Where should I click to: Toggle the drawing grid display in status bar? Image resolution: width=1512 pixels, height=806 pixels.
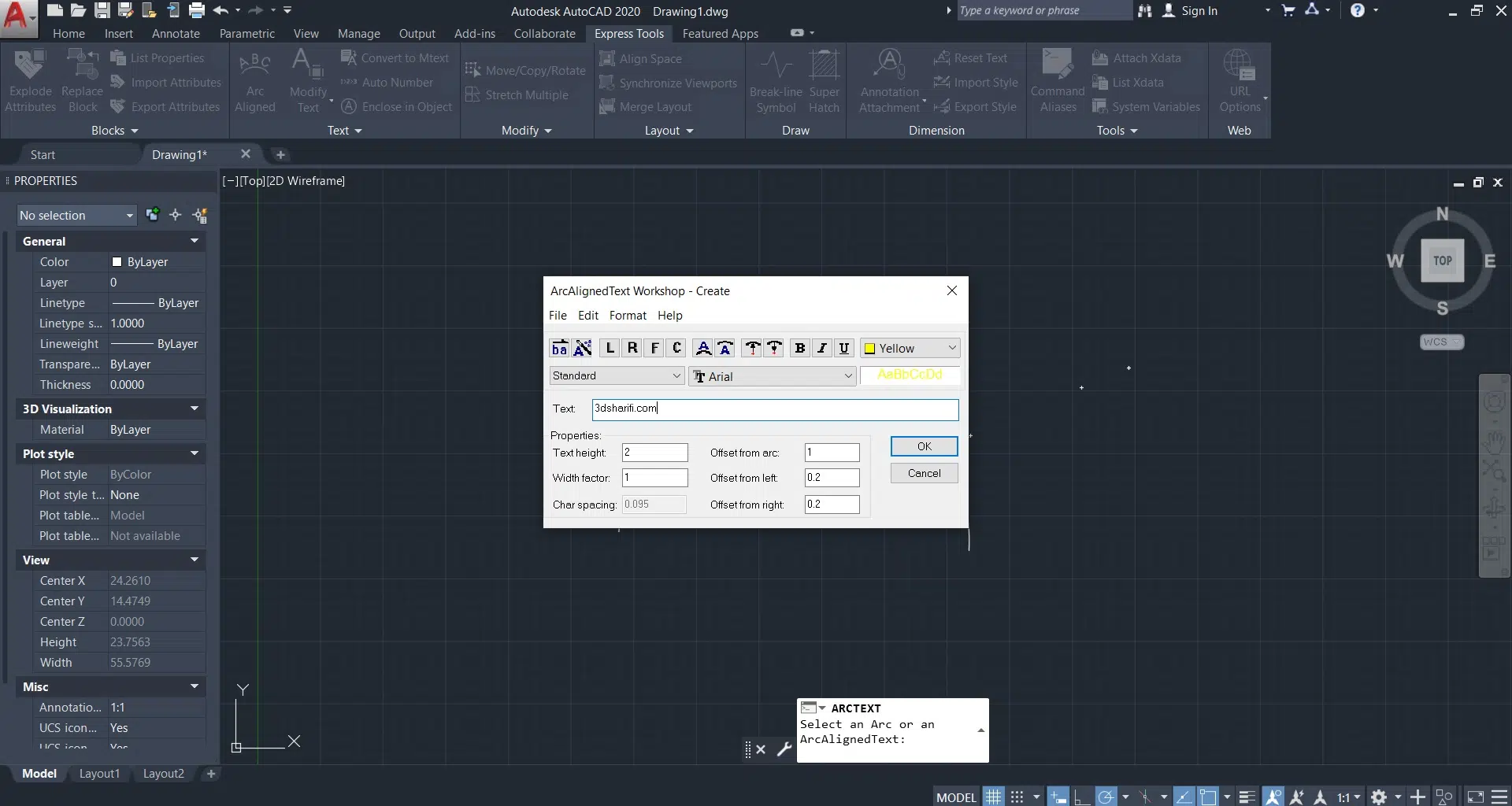click(x=994, y=797)
